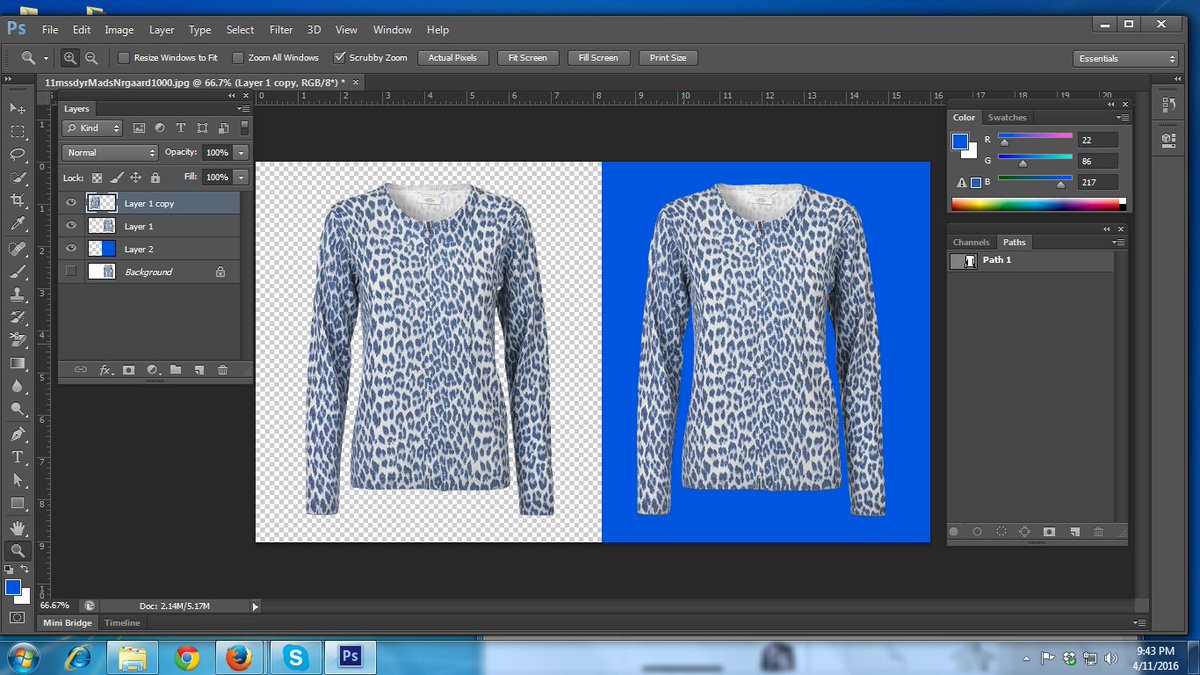Click the Print Size button
The height and width of the screenshot is (675, 1200).
pyautogui.click(x=667, y=57)
